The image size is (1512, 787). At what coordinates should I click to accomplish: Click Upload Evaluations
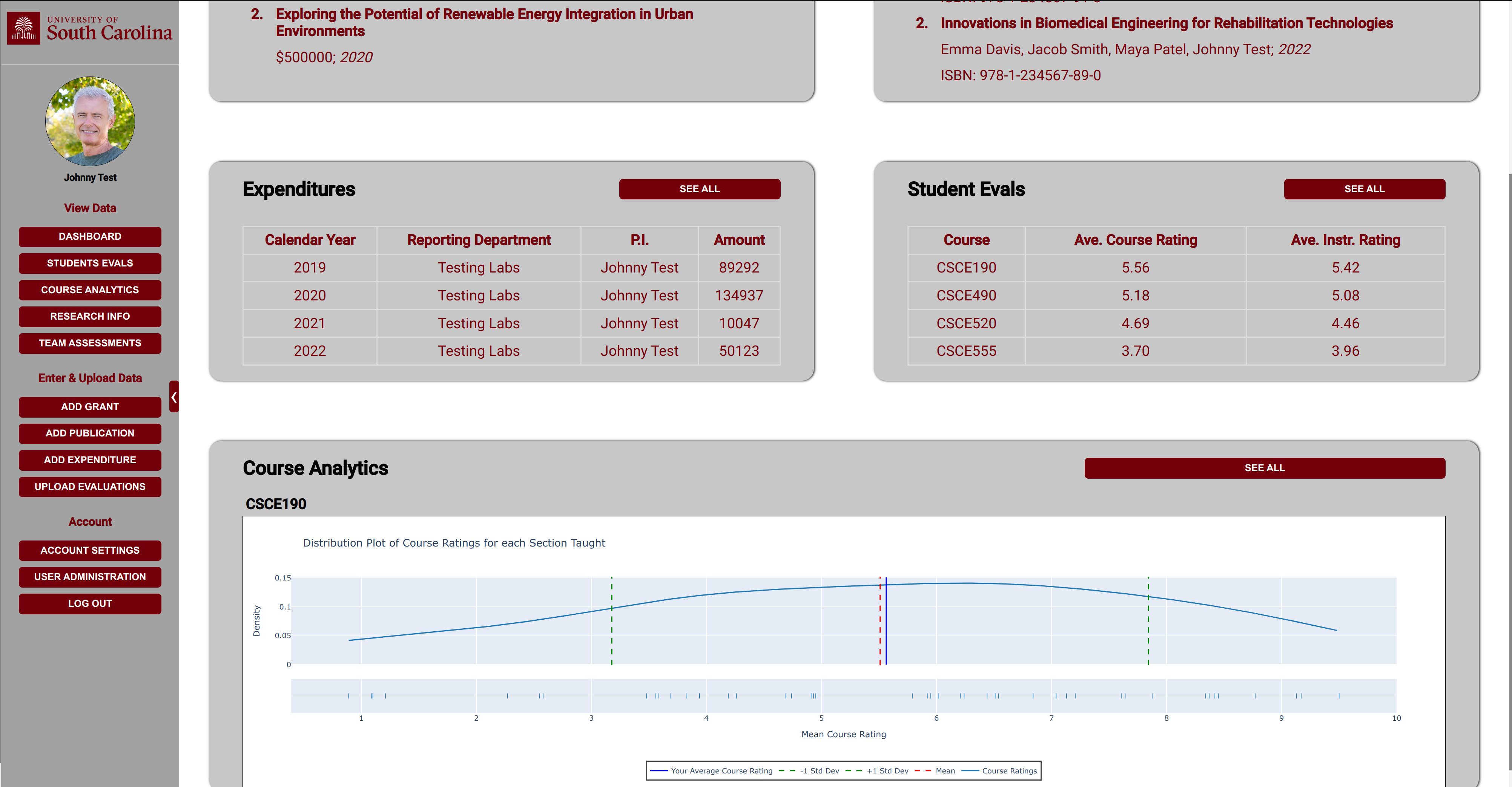[x=89, y=487]
